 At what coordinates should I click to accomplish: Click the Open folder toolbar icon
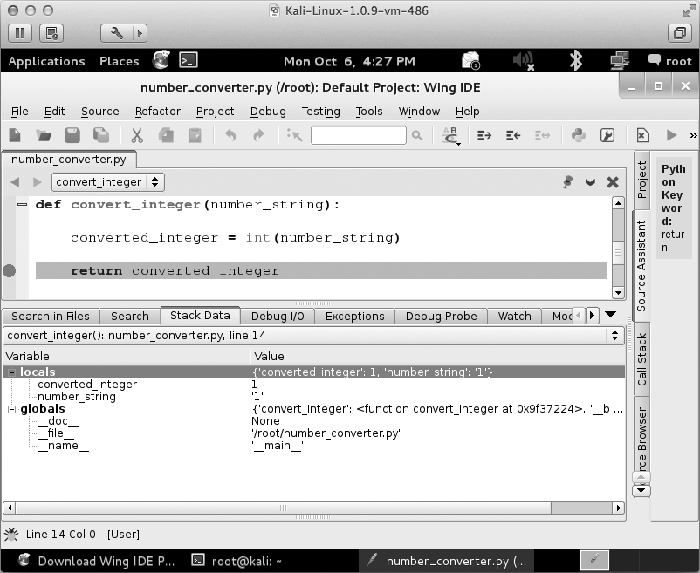44,135
